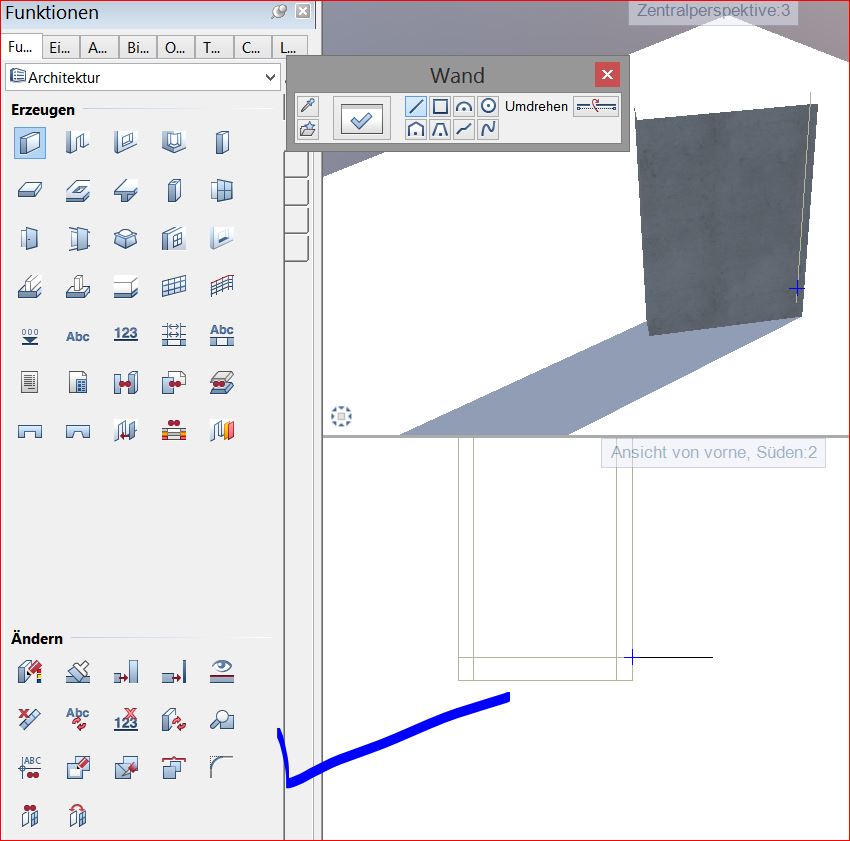Toggle spline wall input mode

(488, 129)
